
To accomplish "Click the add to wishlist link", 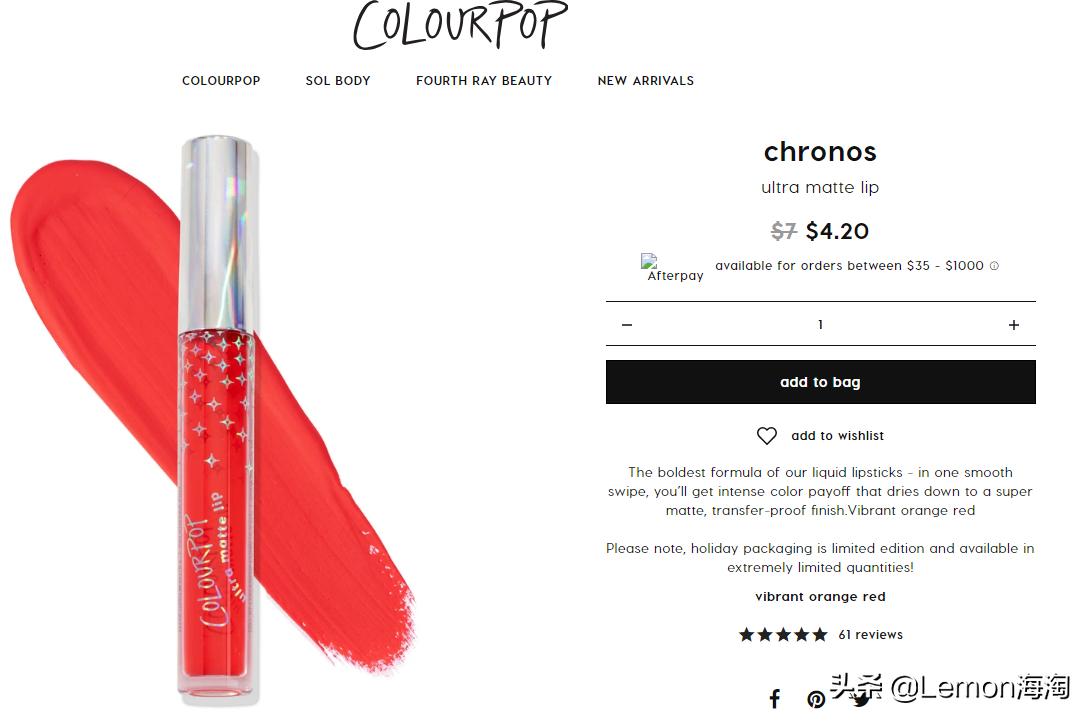I will pyautogui.click(x=837, y=436).
